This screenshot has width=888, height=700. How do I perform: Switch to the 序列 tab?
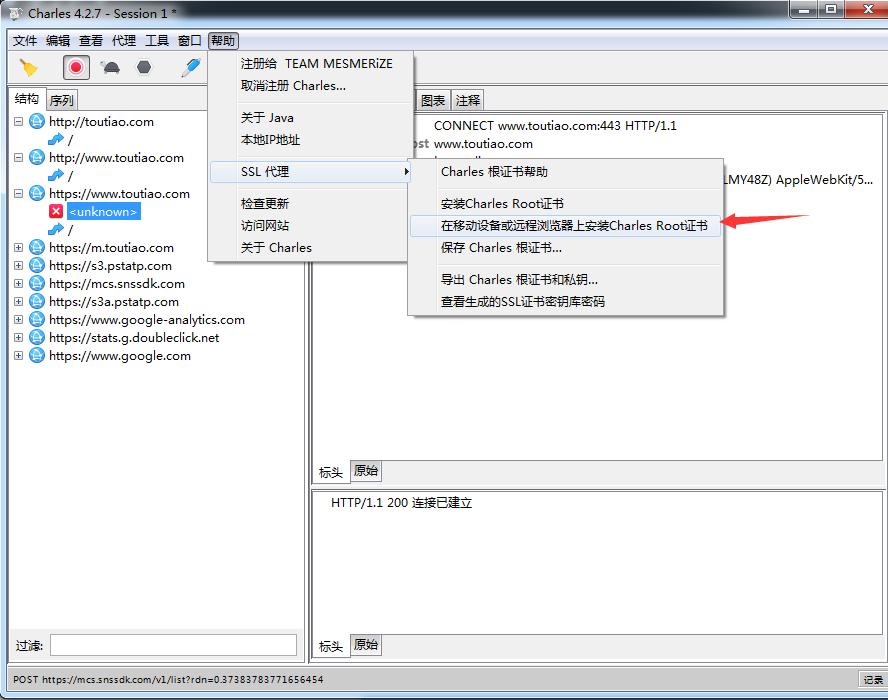click(x=61, y=100)
